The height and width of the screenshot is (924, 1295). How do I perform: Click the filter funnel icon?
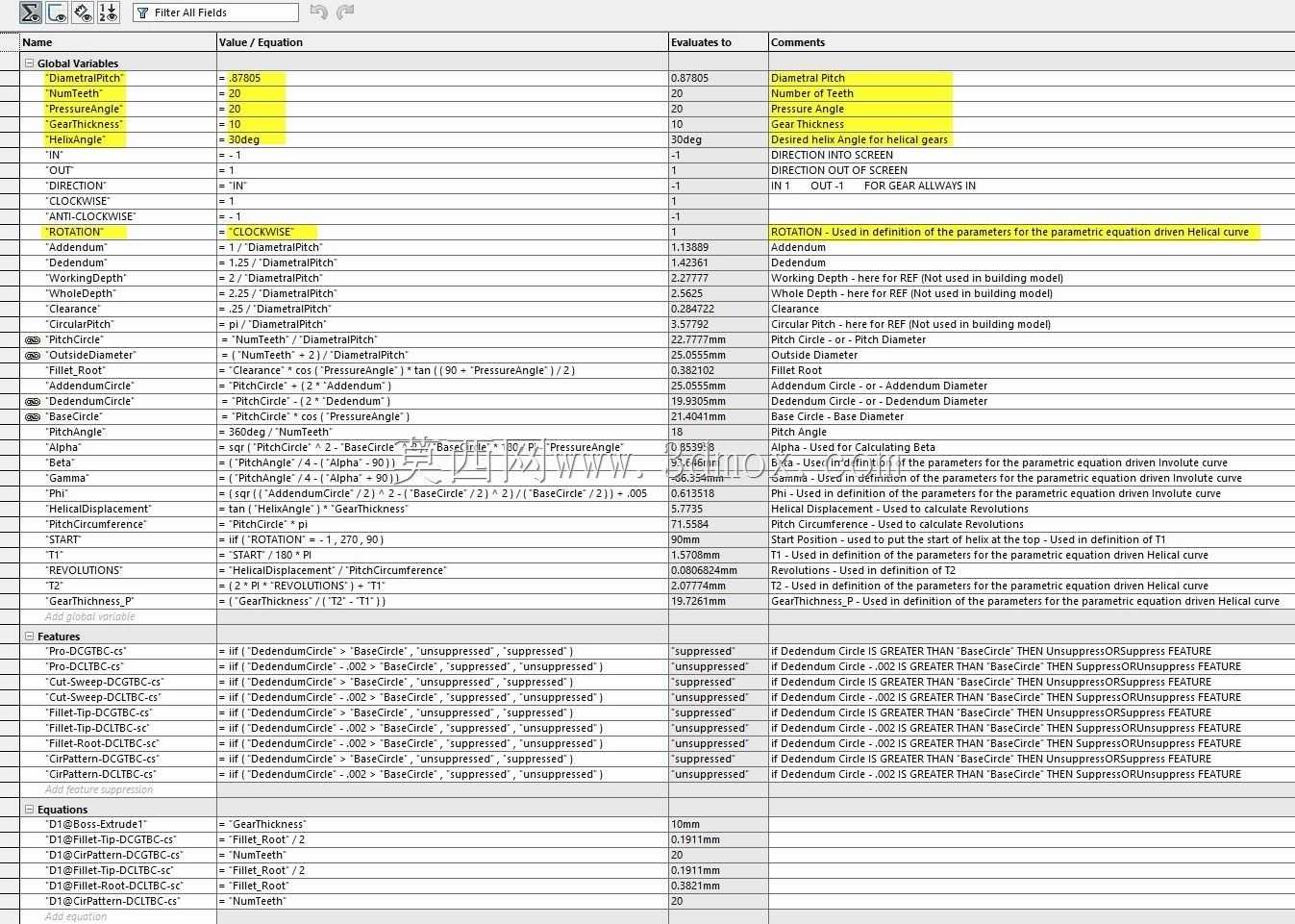point(143,12)
